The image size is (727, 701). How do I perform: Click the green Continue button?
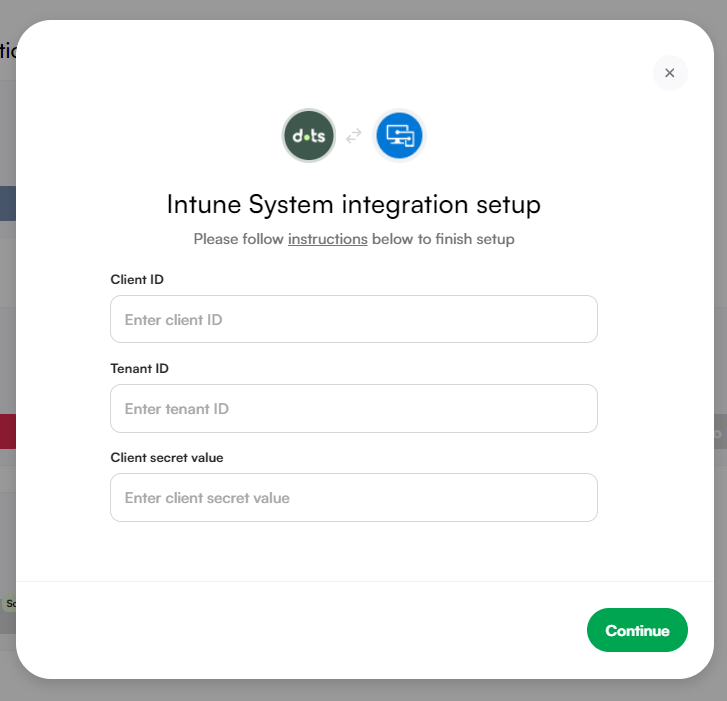pos(637,630)
